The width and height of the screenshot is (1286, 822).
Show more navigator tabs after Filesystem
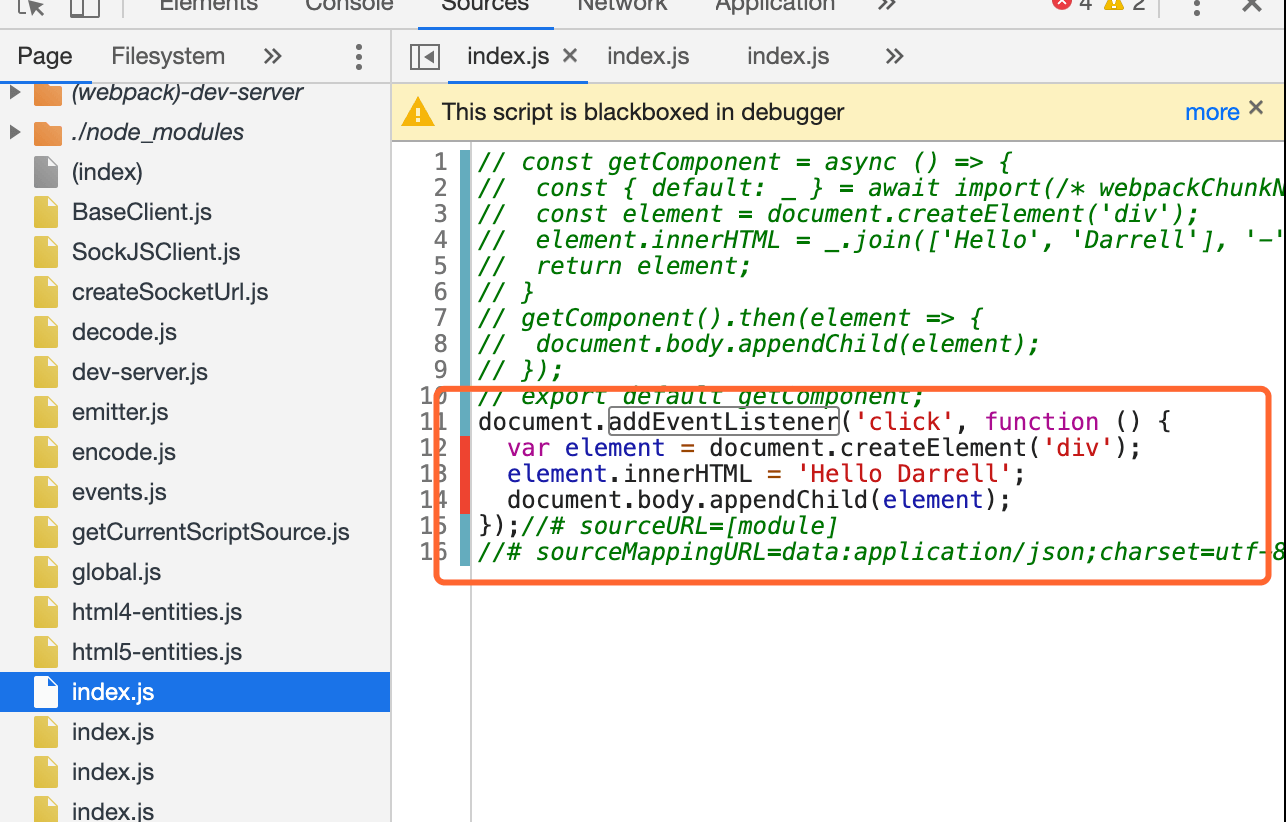pyautogui.click(x=272, y=57)
